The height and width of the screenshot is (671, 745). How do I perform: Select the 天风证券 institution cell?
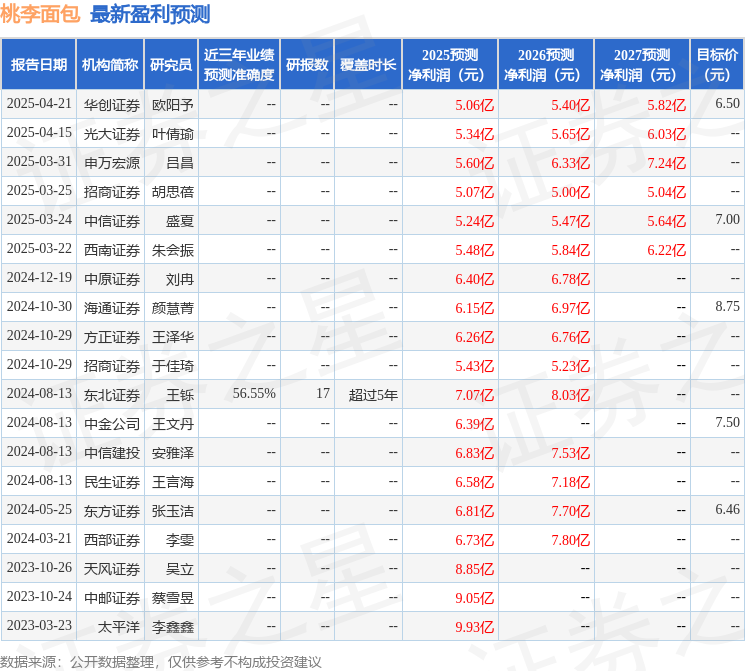click(112, 569)
